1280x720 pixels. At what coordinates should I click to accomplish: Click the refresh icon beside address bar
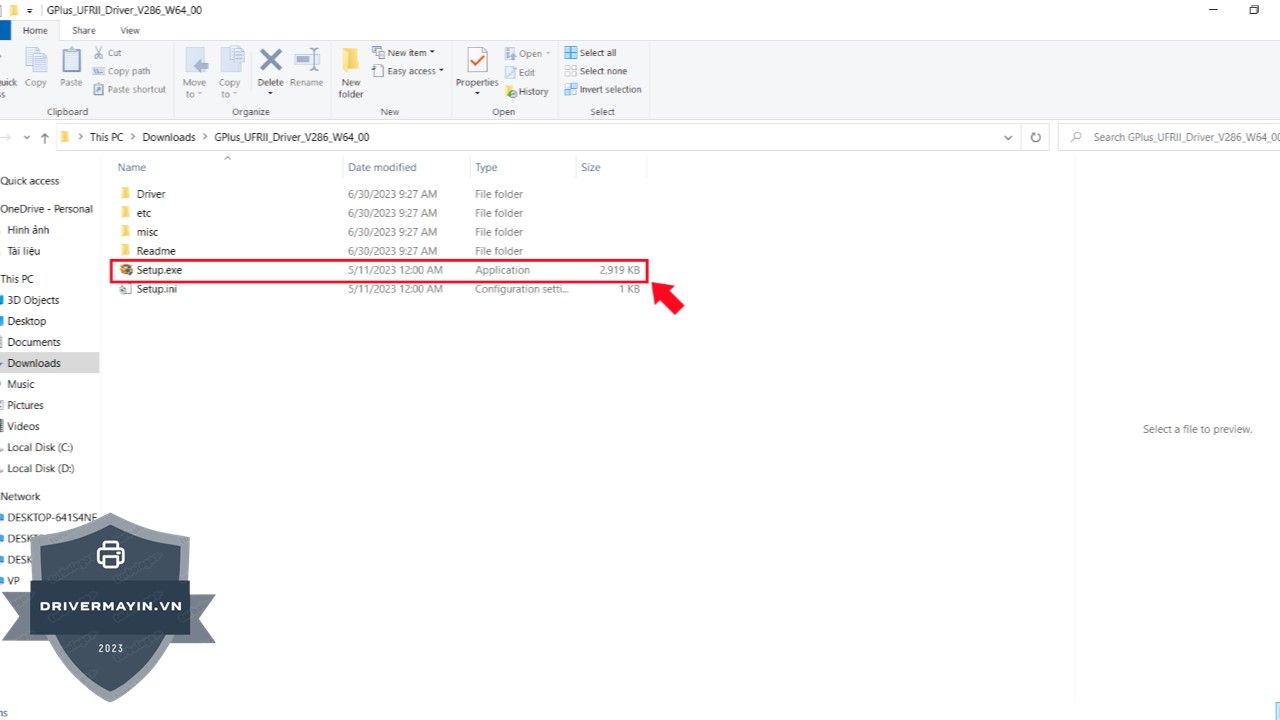1036,137
